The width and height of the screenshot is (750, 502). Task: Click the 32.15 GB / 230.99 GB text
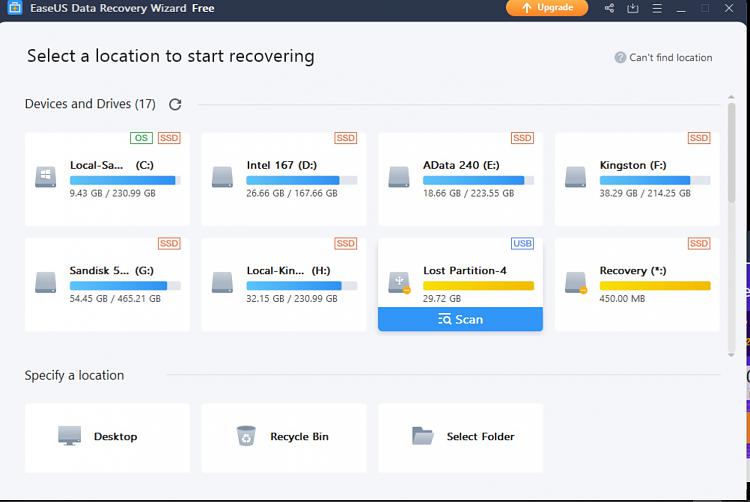coord(292,298)
